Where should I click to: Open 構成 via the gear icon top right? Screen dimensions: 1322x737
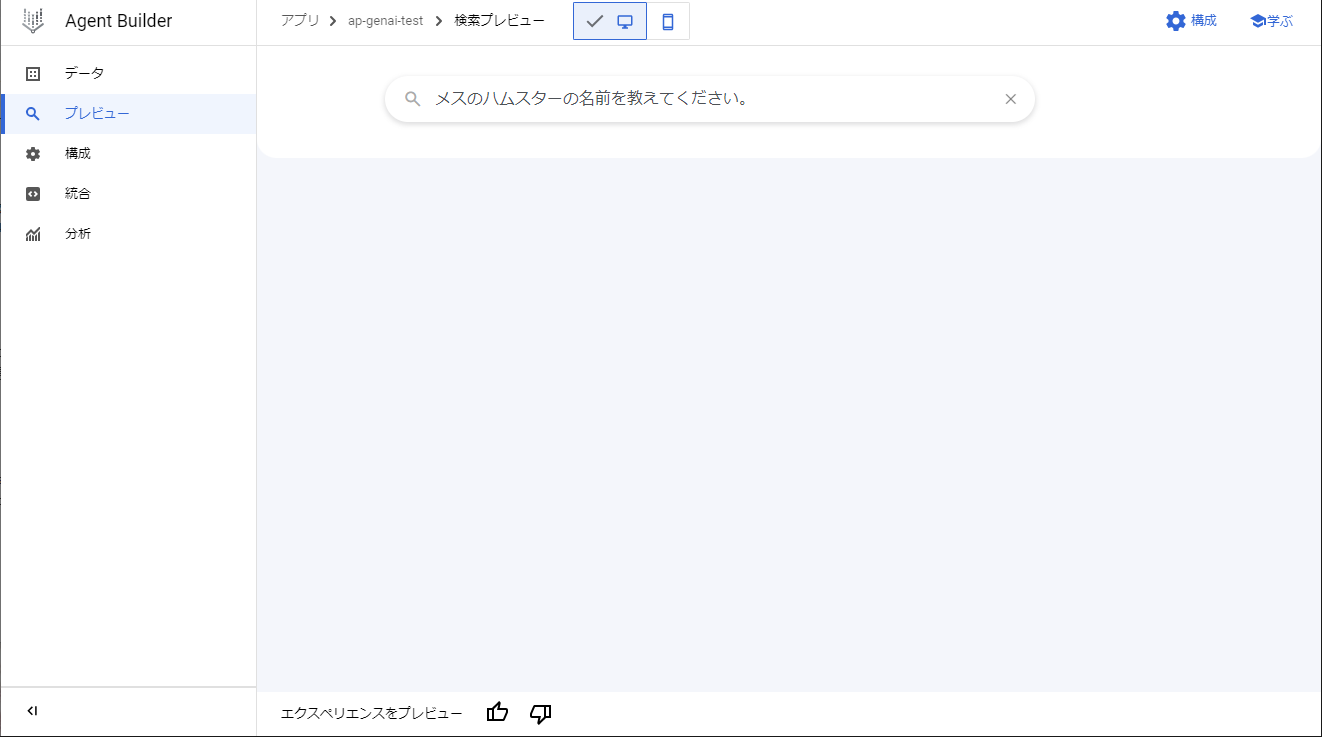pyautogui.click(x=1191, y=20)
